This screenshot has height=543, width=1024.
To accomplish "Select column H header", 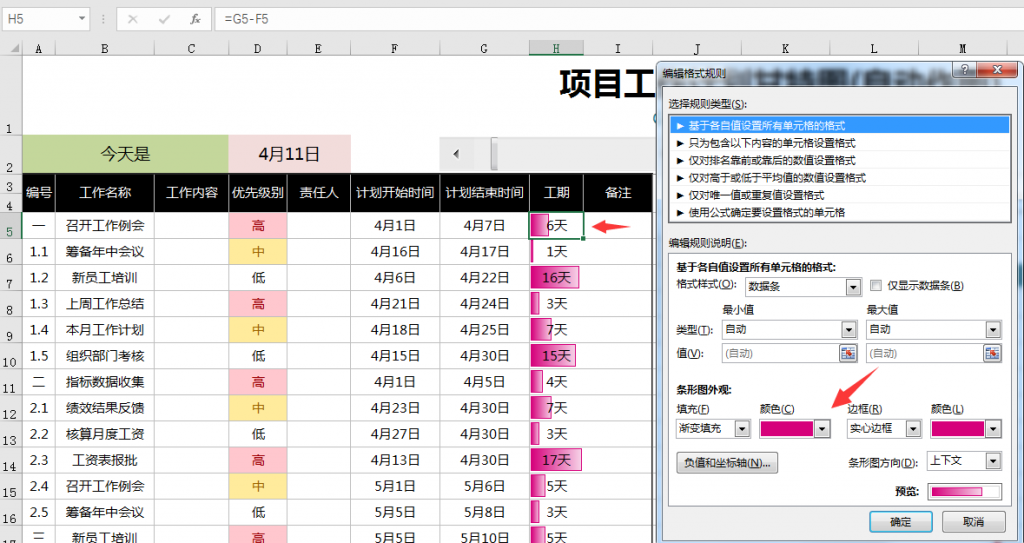I will click(x=556, y=48).
